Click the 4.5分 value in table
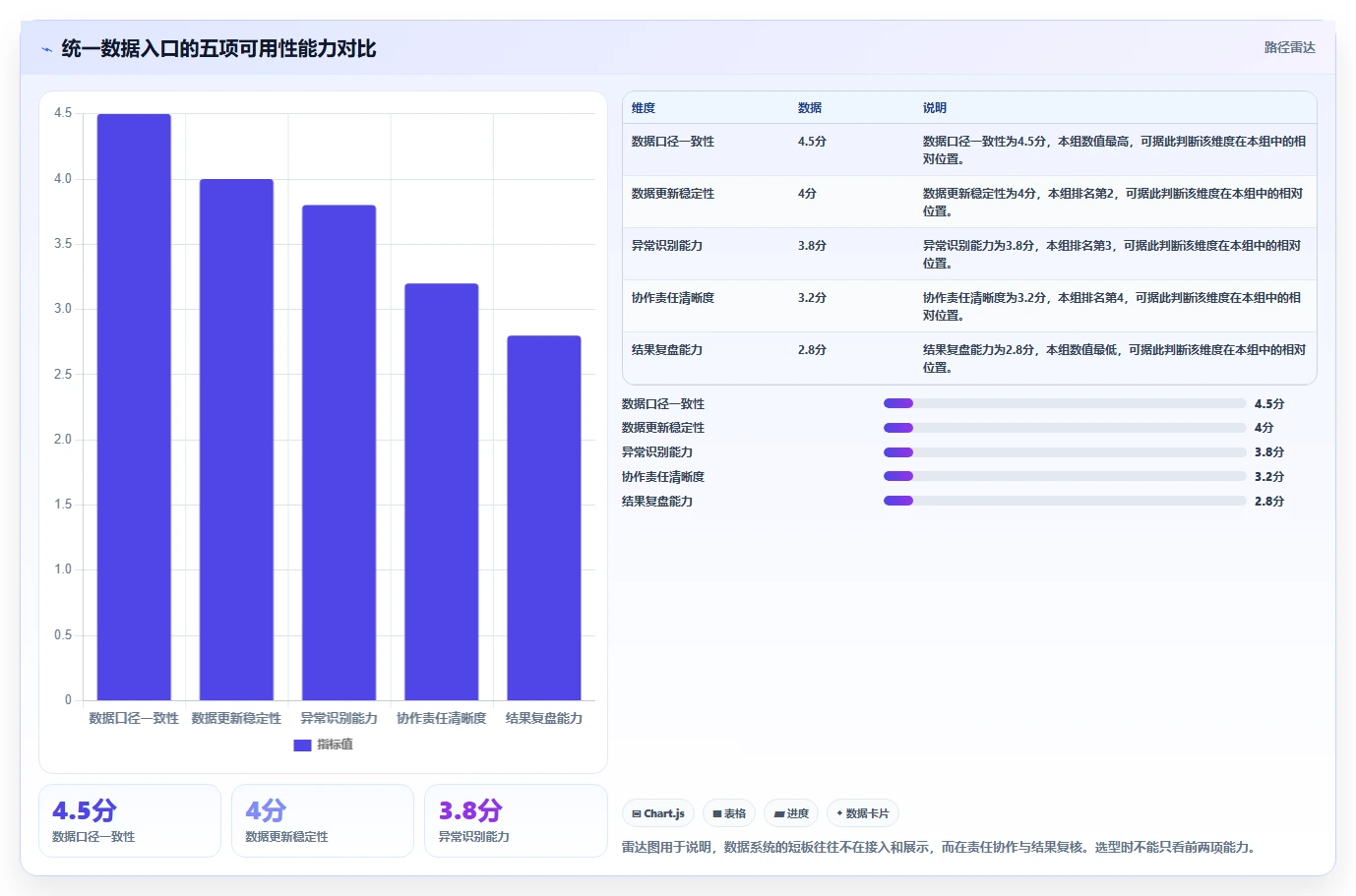The image size is (1356, 896). tap(812, 142)
